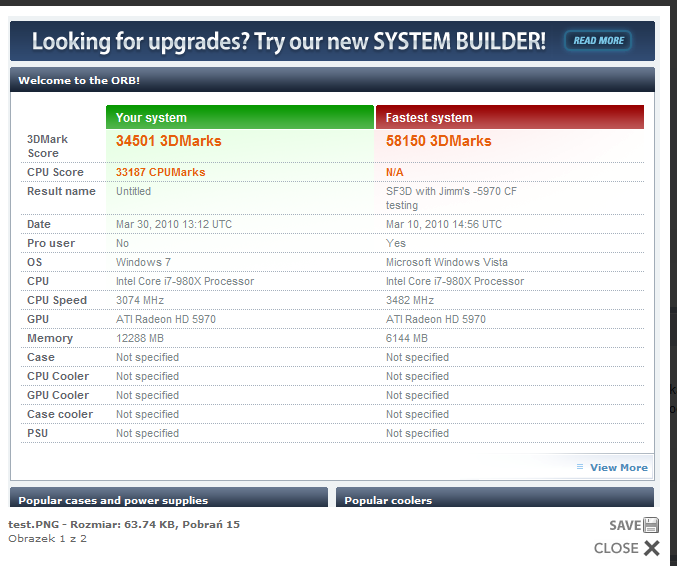The width and height of the screenshot is (677, 566).
Task: Click your system's 'Intel Core i7-980X Processor'
Action: click(185, 281)
